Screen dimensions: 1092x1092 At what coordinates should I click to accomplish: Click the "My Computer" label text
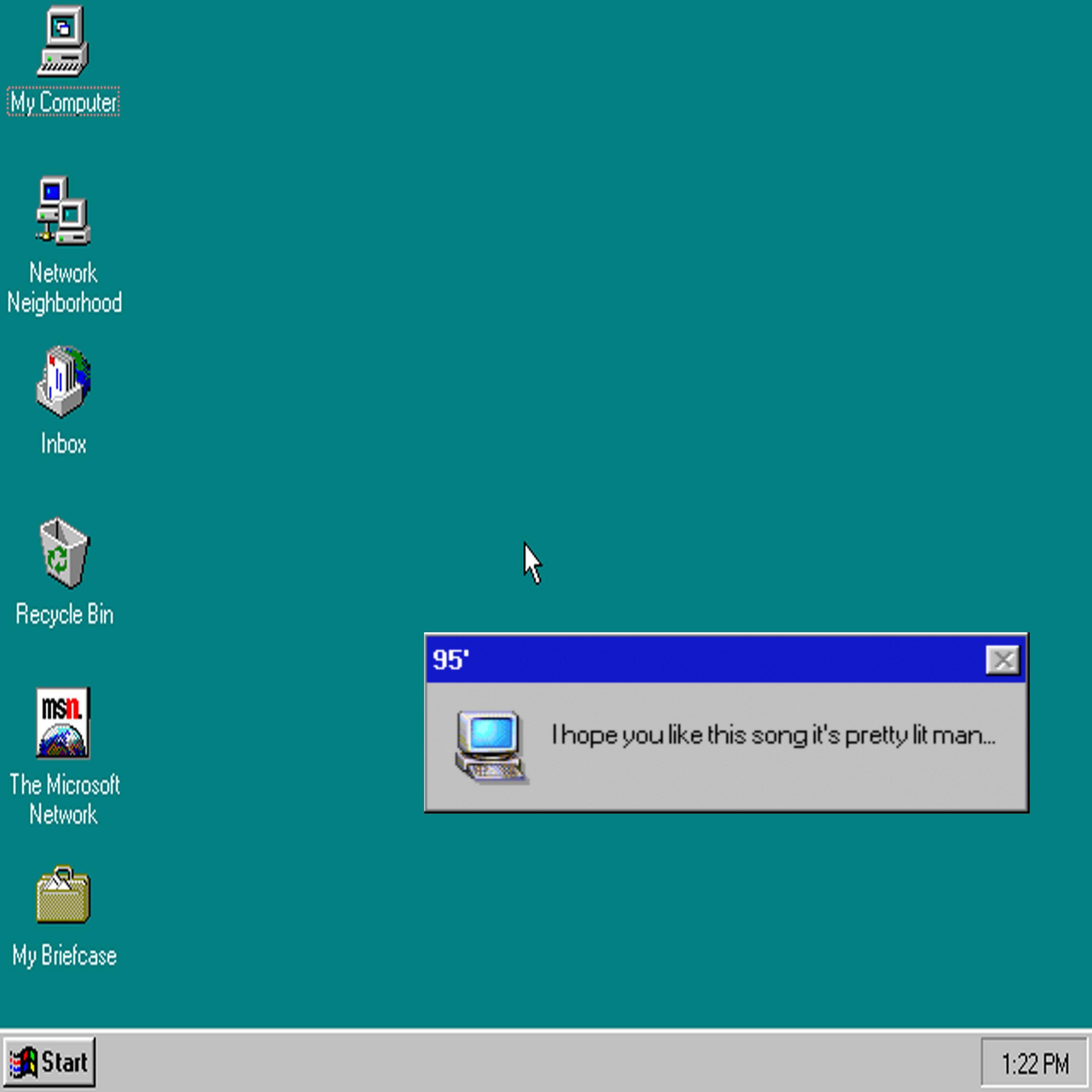[x=63, y=102]
